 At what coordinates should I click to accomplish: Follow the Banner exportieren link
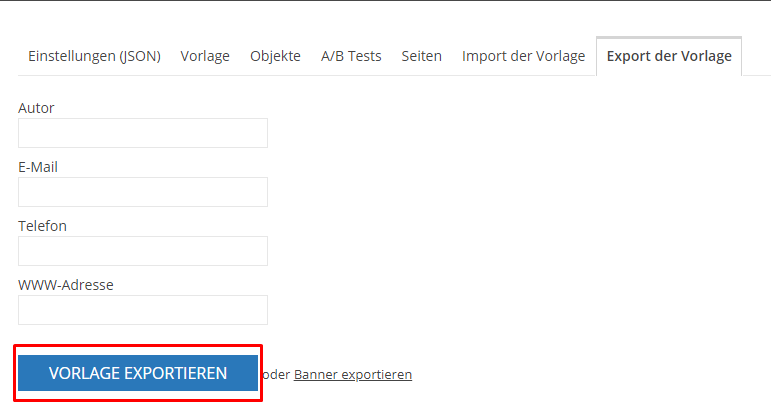click(353, 375)
